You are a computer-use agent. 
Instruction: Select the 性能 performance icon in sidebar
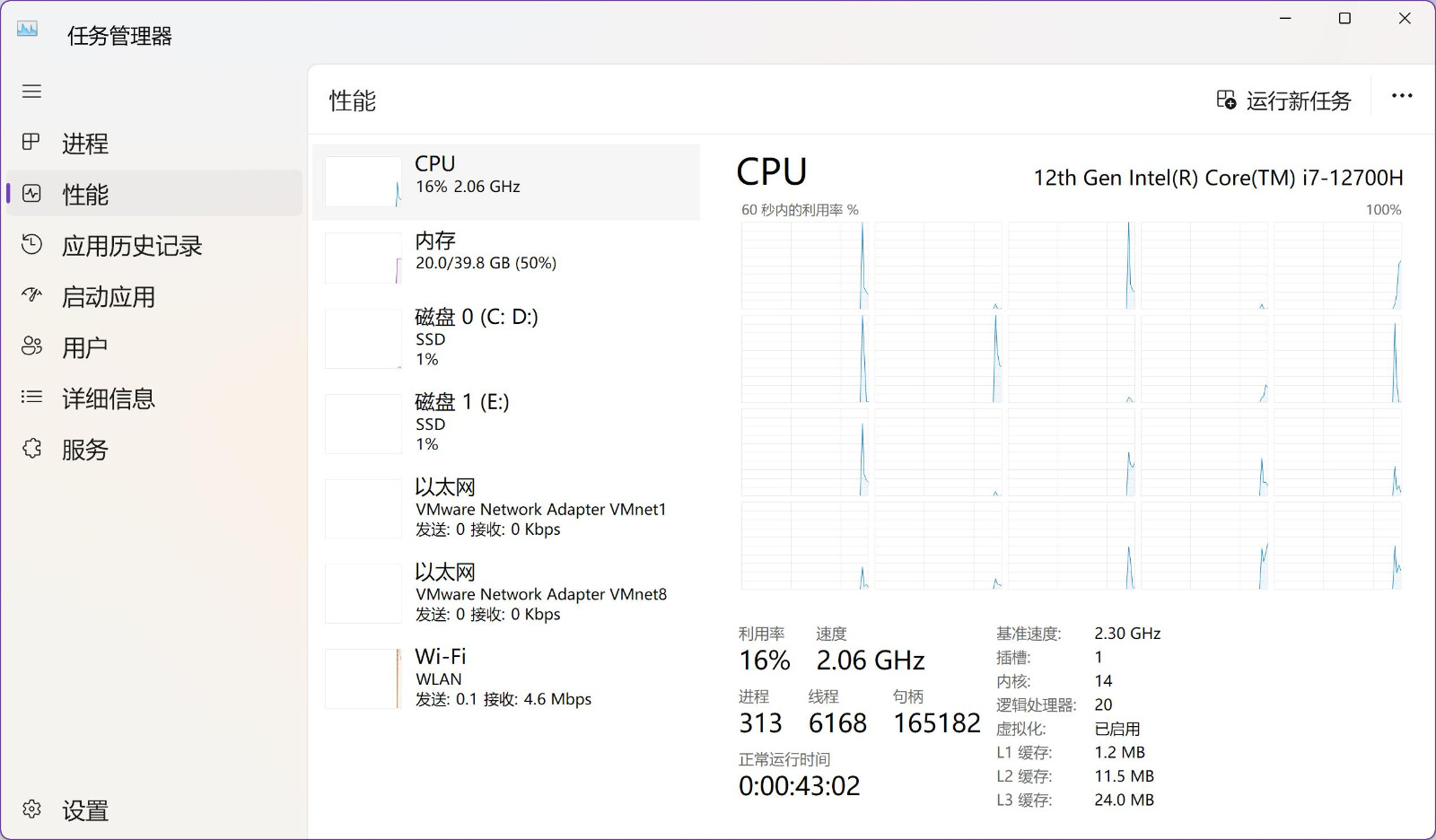coord(31,194)
